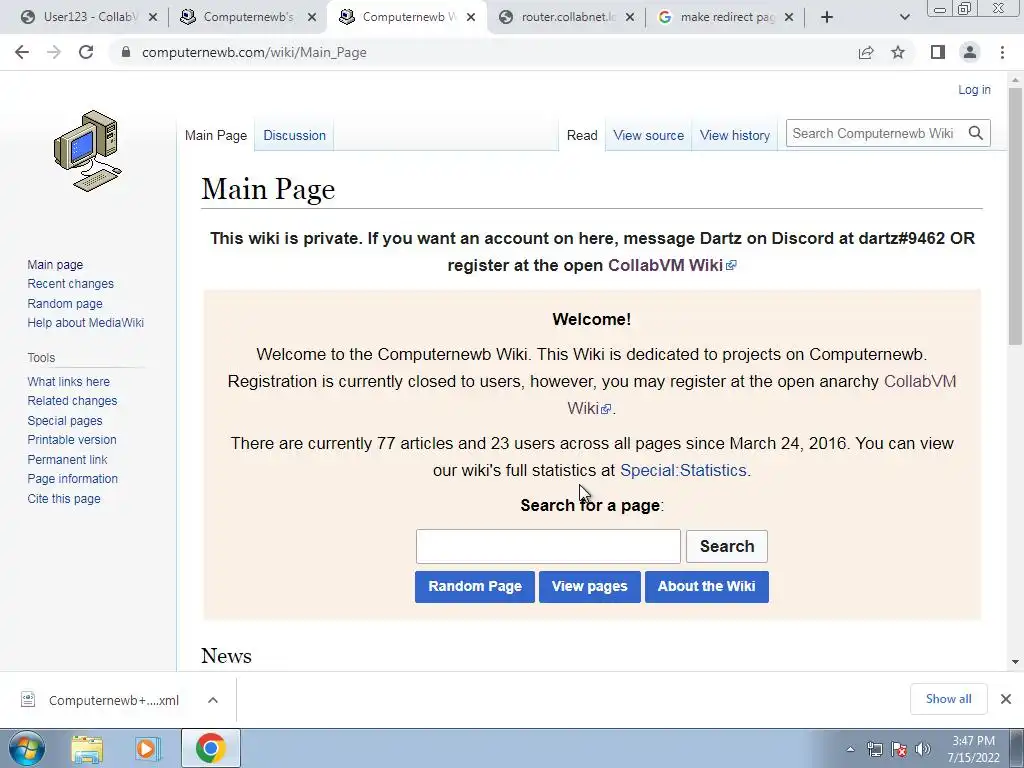
Task: Close the router.collabnet tab
Action: pos(630,17)
